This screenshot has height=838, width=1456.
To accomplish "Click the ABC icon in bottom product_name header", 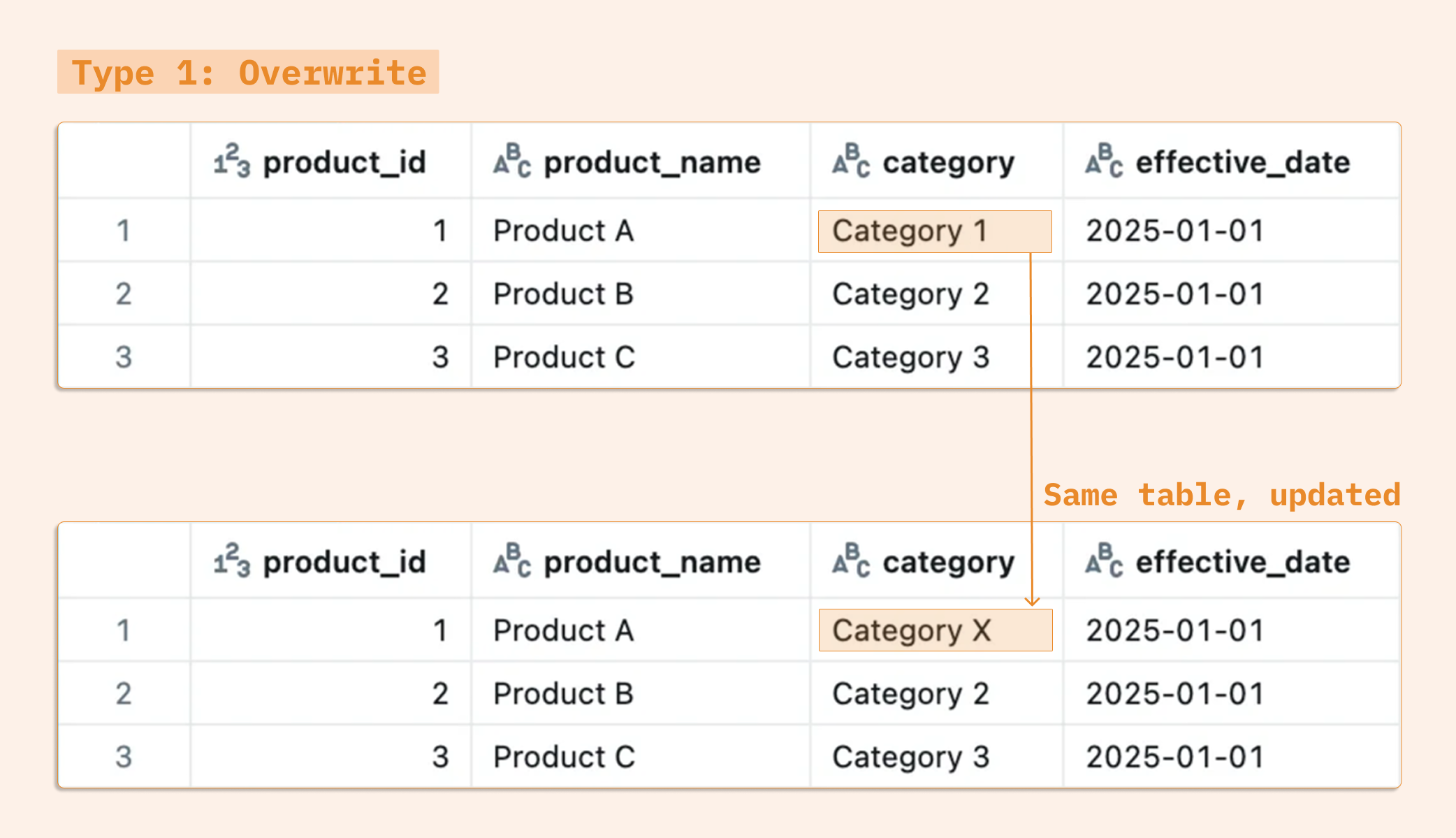I will (x=512, y=561).
